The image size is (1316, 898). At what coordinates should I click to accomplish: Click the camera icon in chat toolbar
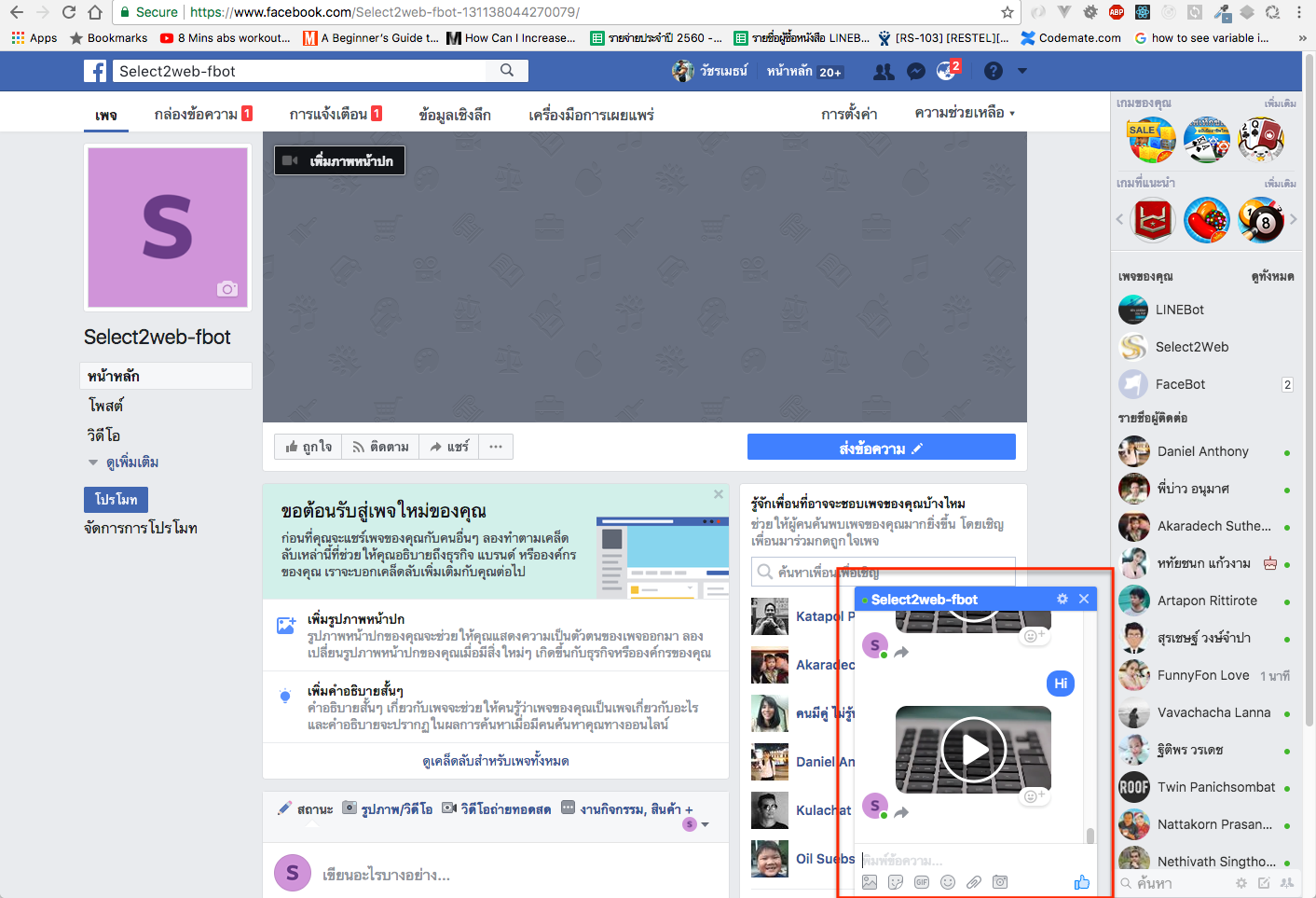tap(1000, 882)
